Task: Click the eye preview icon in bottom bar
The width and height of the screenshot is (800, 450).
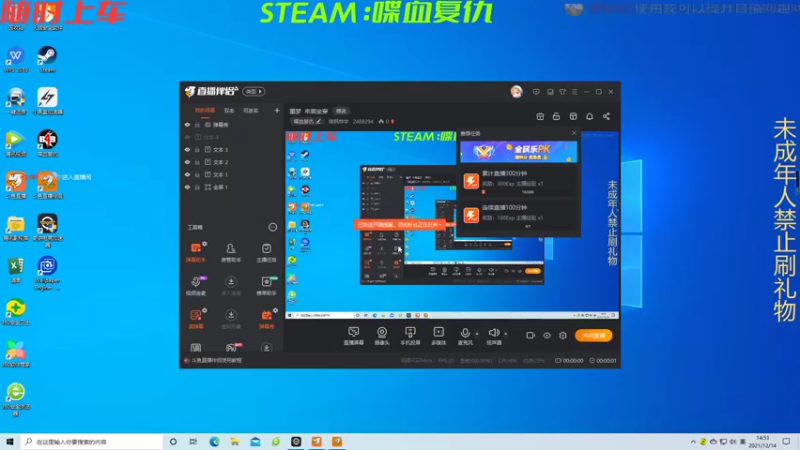Action: point(546,335)
